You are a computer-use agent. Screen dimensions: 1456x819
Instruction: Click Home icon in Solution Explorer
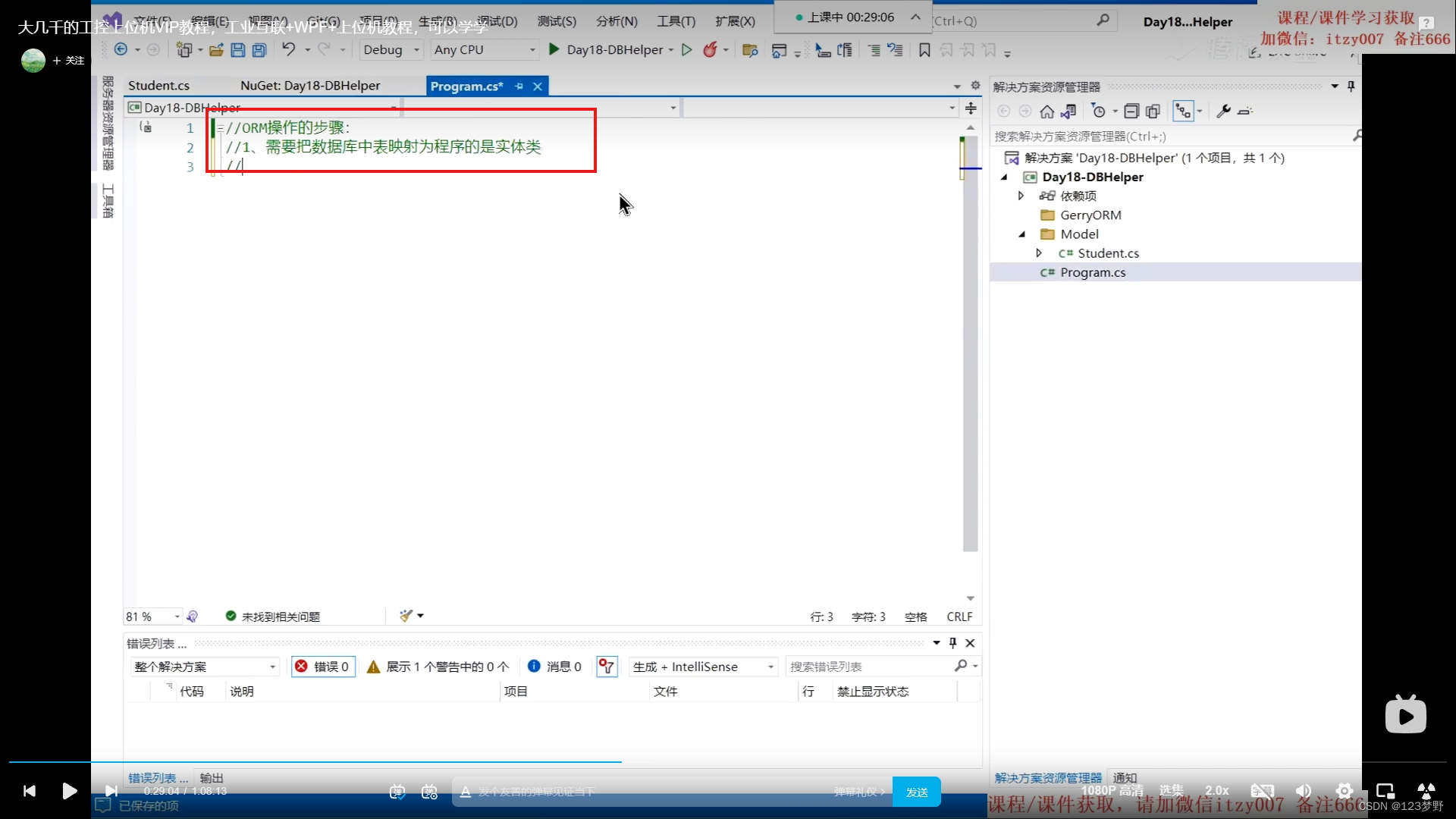pos(1046,111)
